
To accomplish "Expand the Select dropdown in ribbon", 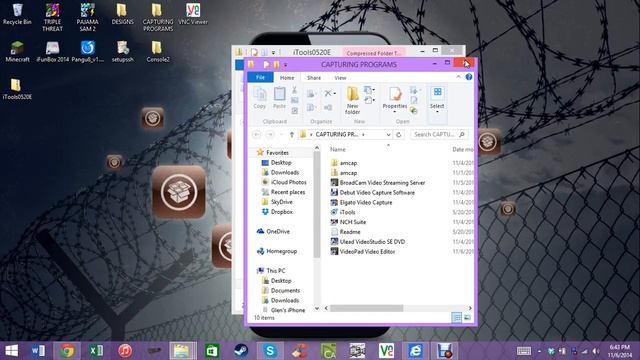I will tap(437, 112).
